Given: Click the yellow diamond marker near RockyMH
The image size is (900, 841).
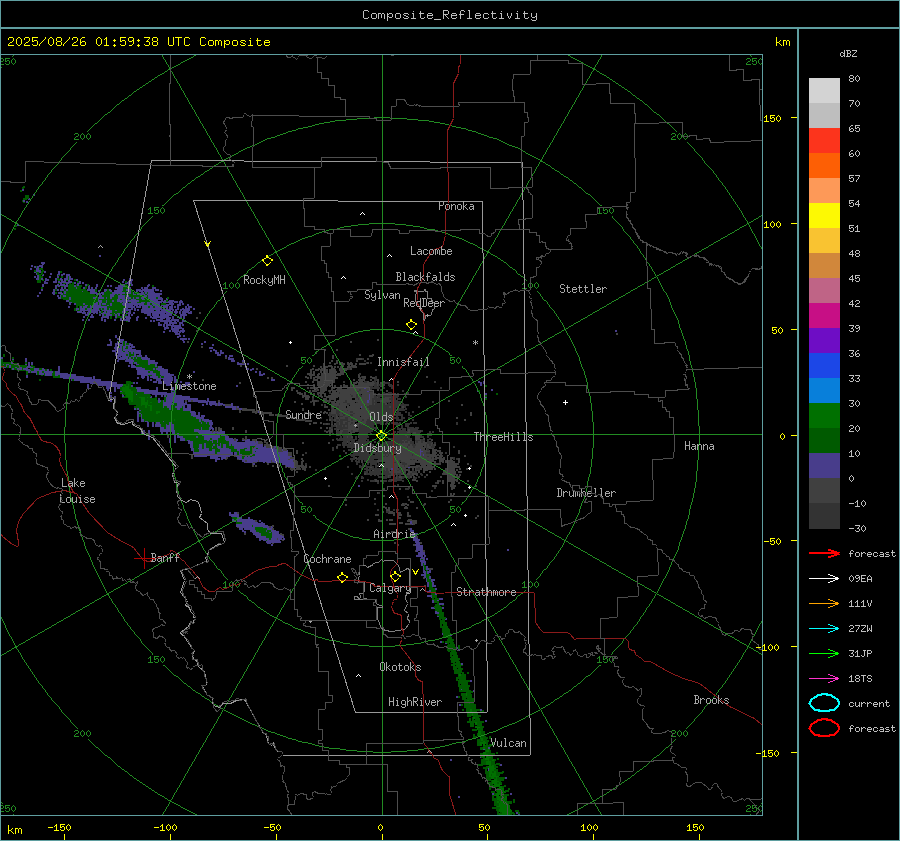Looking at the screenshot, I should [267, 261].
